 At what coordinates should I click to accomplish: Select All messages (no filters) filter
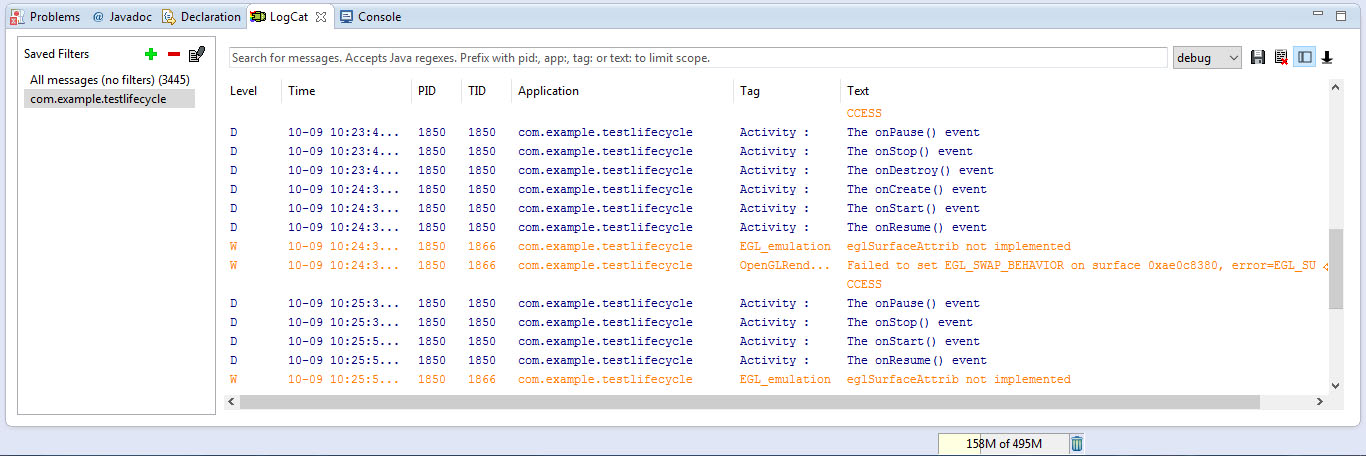[x=110, y=79]
